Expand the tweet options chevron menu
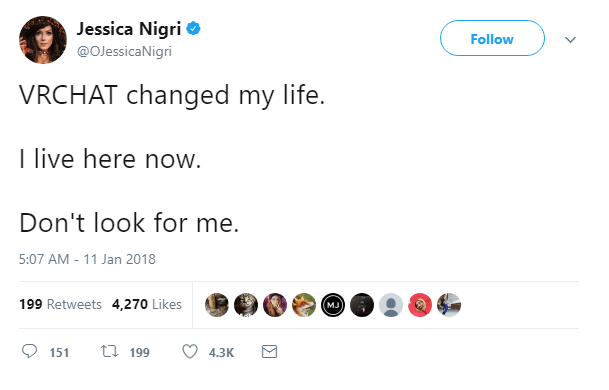Screen dimensions: 609x390 click(x=570, y=39)
